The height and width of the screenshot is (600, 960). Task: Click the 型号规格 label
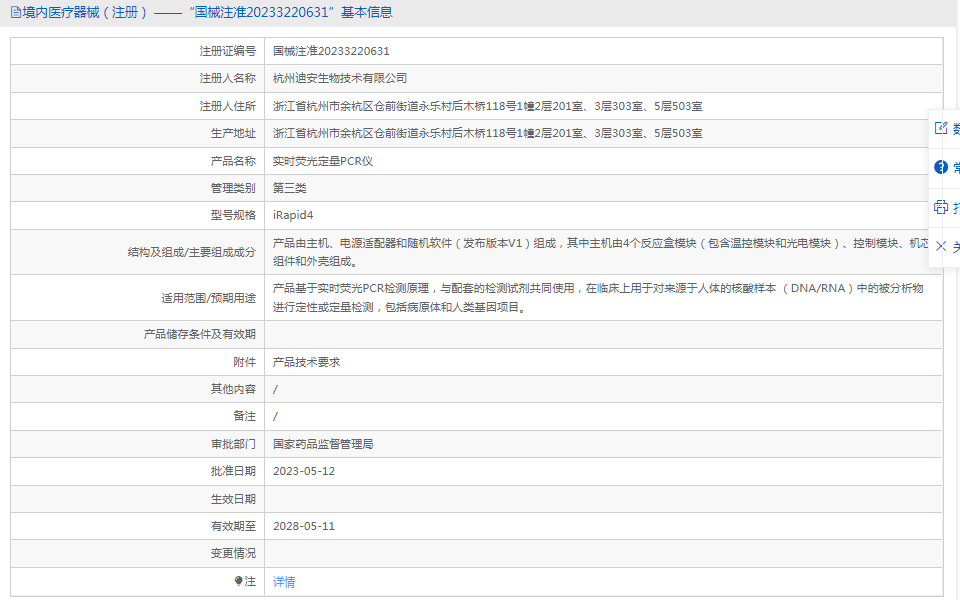pos(233,216)
